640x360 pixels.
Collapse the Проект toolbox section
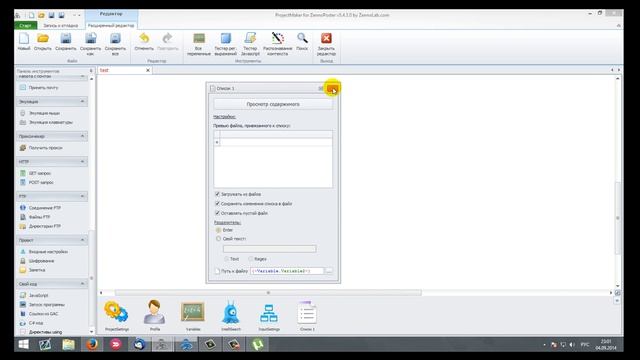tap(82, 240)
